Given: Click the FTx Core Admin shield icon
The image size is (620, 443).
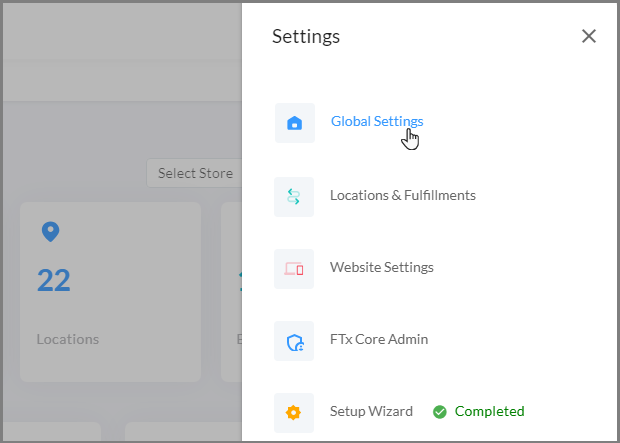Looking at the screenshot, I should tap(294, 341).
